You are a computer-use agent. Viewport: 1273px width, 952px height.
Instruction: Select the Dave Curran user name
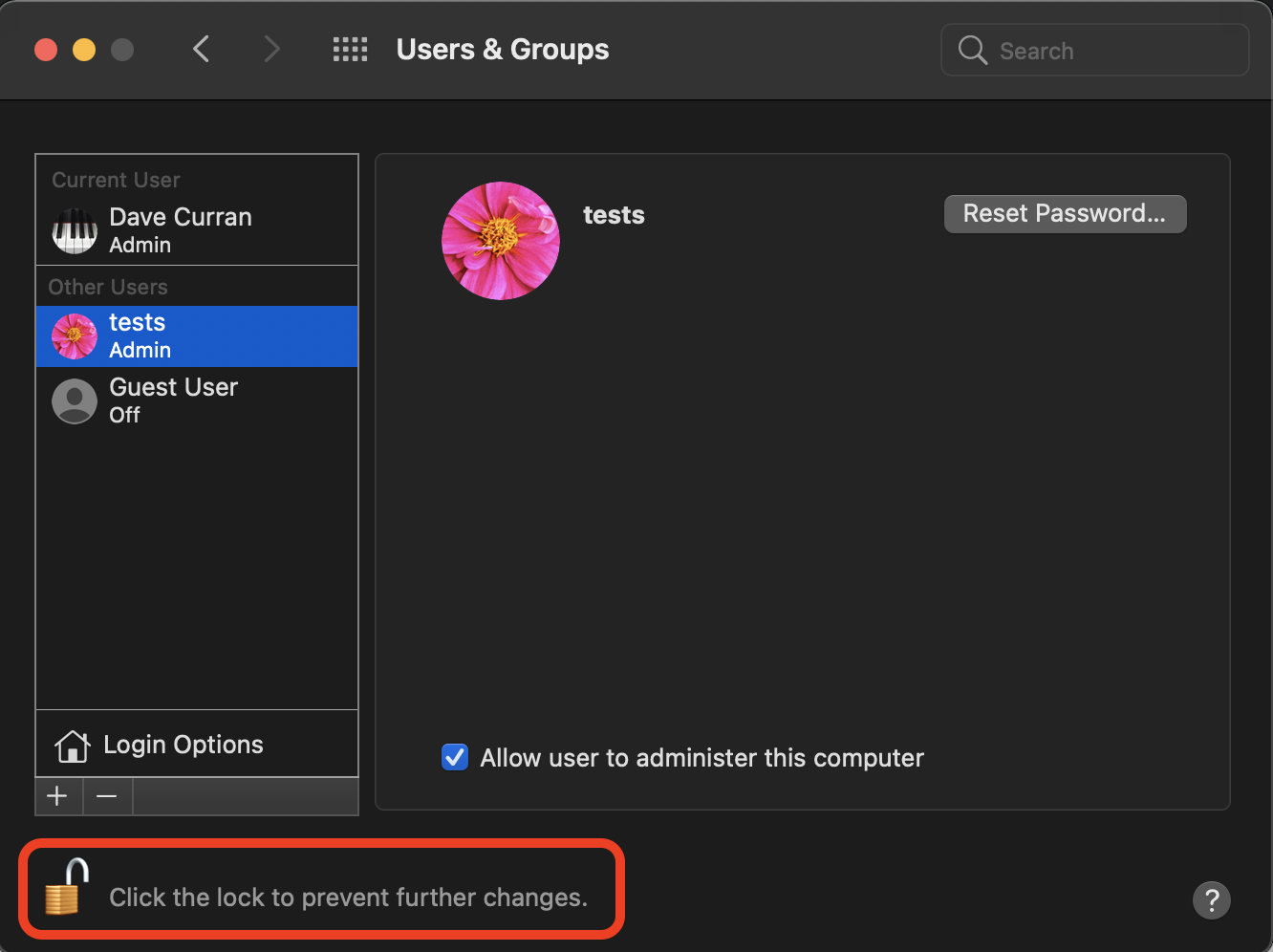coord(181,218)
